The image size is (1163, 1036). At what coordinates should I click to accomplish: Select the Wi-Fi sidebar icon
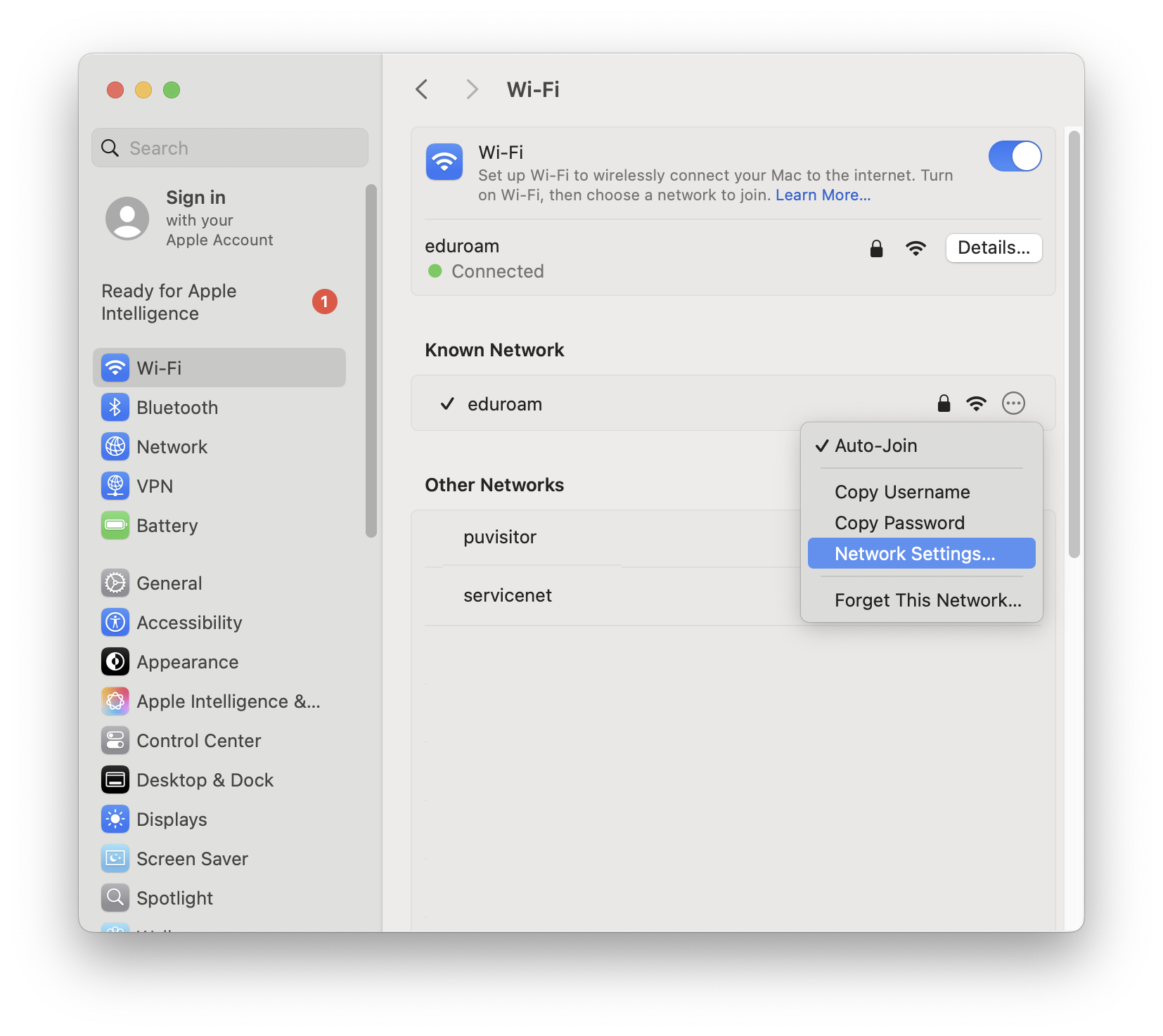click(115, 367)
